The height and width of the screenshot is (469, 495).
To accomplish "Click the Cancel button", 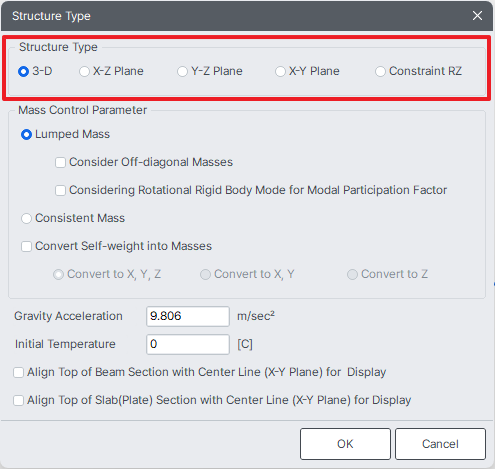I will click(x=440, y=444).
